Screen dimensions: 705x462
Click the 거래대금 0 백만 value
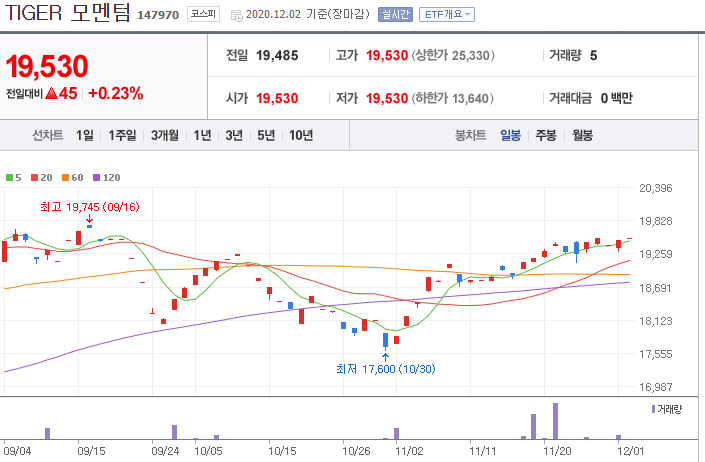(x=616, y=98)
